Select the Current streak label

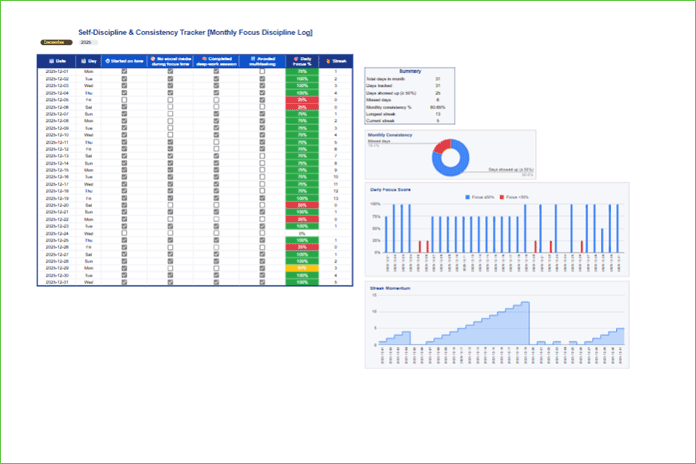[x=380, y=121]
